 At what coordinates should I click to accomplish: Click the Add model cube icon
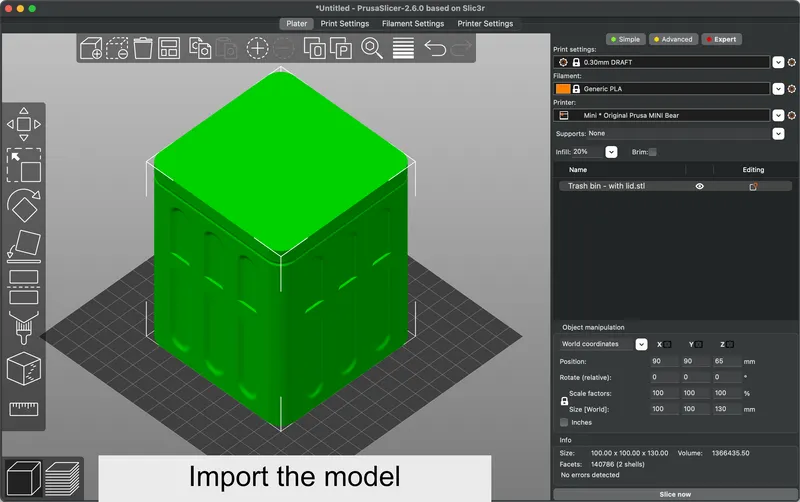(x=91, y=48)
